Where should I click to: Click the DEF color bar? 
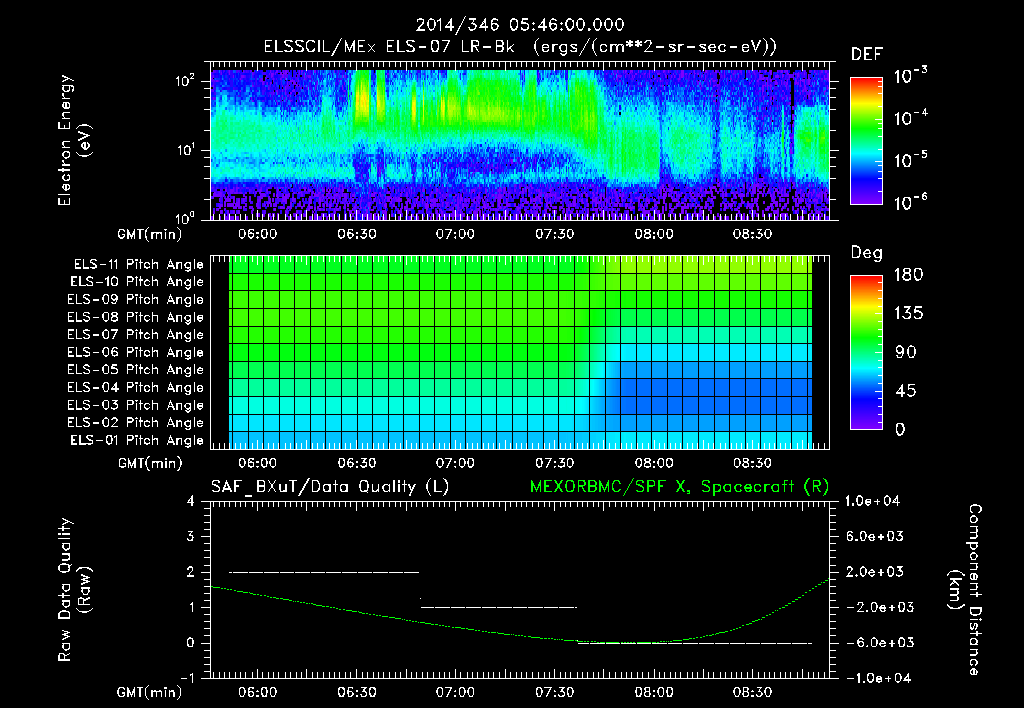866,140
